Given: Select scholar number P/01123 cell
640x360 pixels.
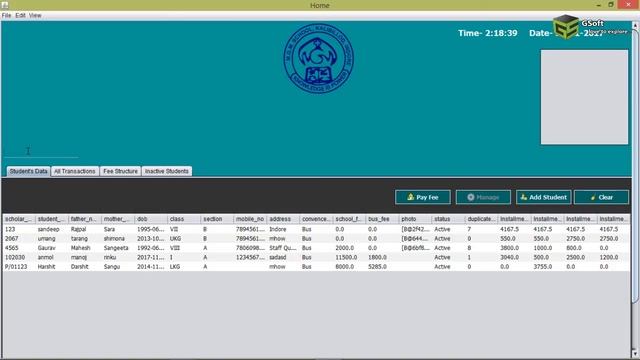Looking at the screenshot, I should click(19, 267).
